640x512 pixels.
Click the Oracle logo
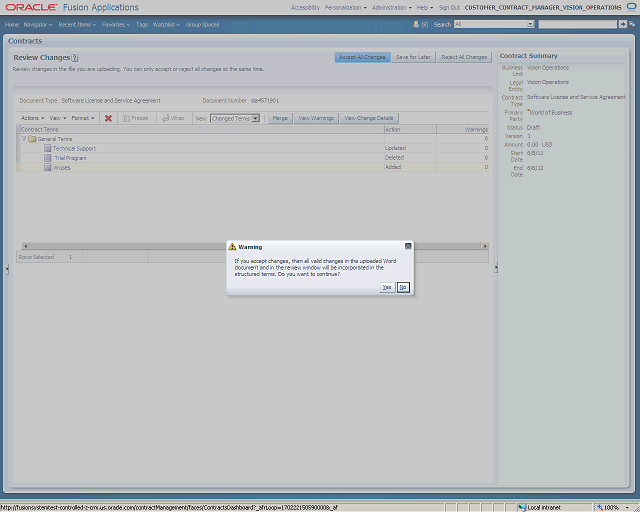[31, 7]
